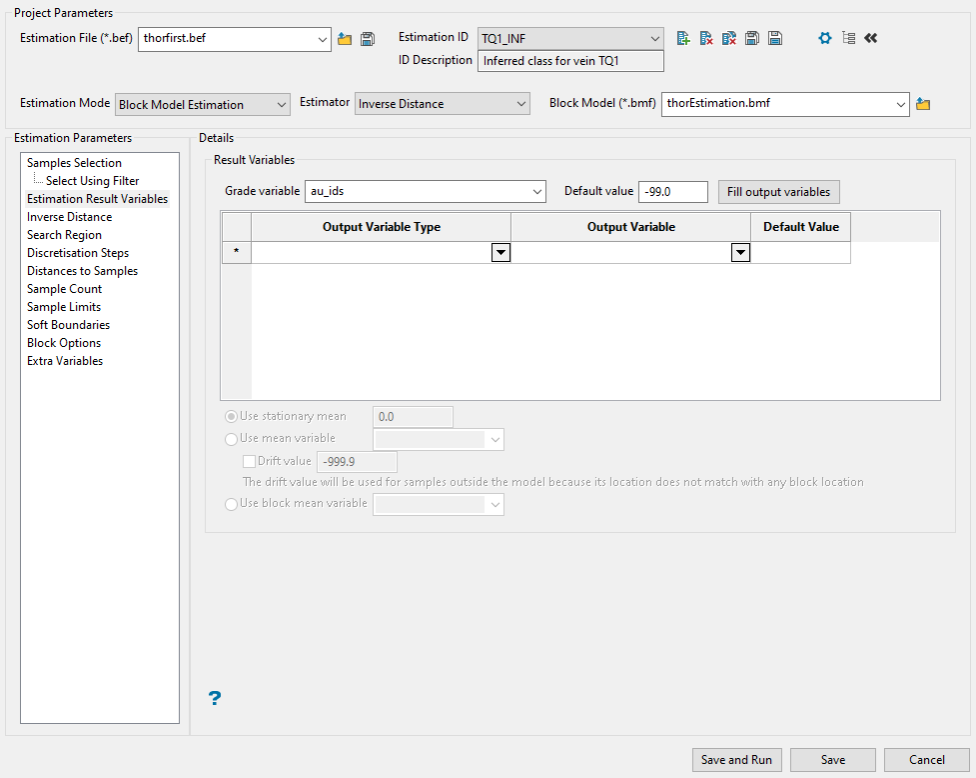Browse for a block model file
The height and width of the screenshot is (778, 976).
[923, 104]
